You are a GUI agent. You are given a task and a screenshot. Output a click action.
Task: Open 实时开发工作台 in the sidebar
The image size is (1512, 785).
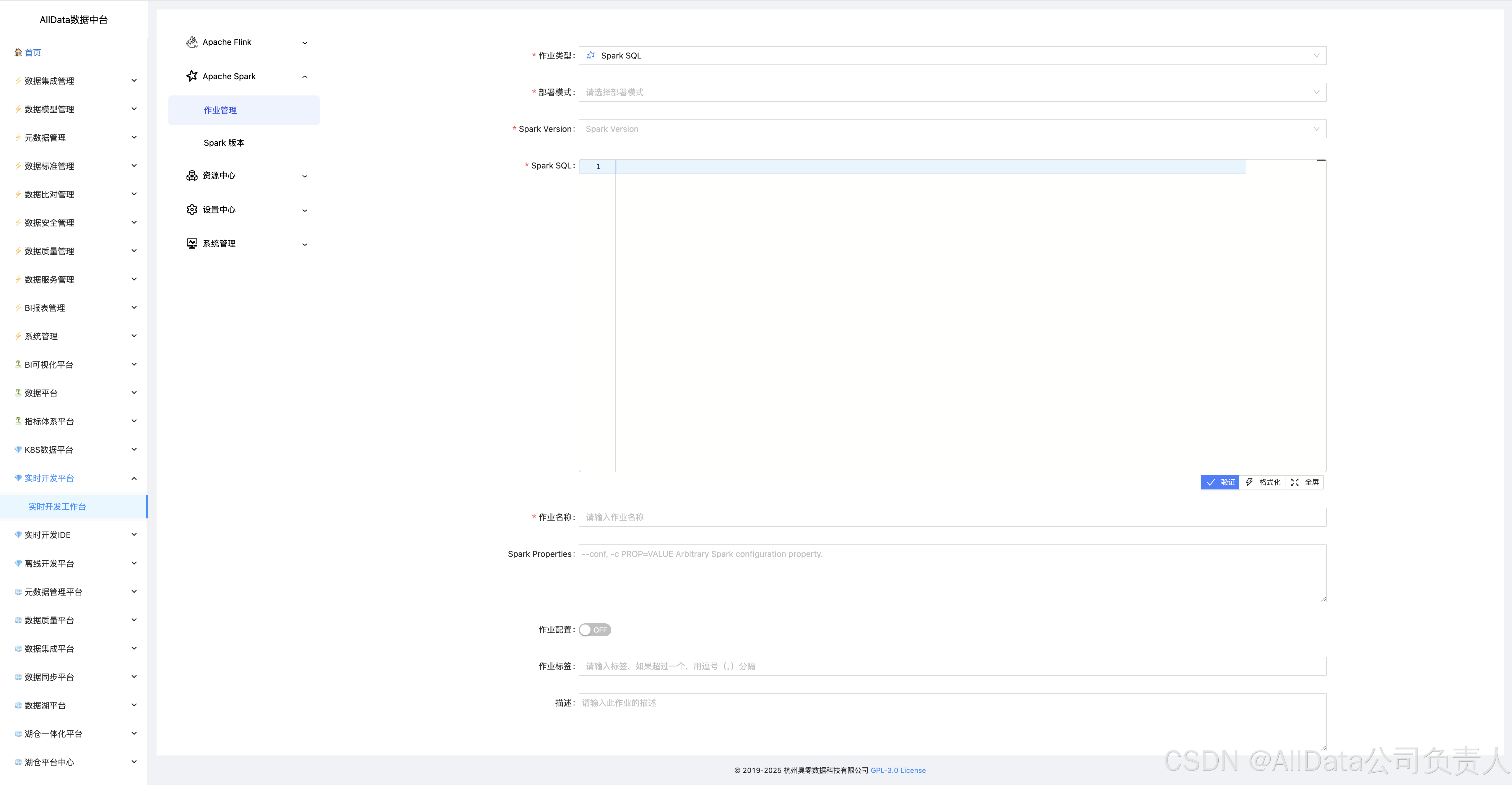point(73,506)
